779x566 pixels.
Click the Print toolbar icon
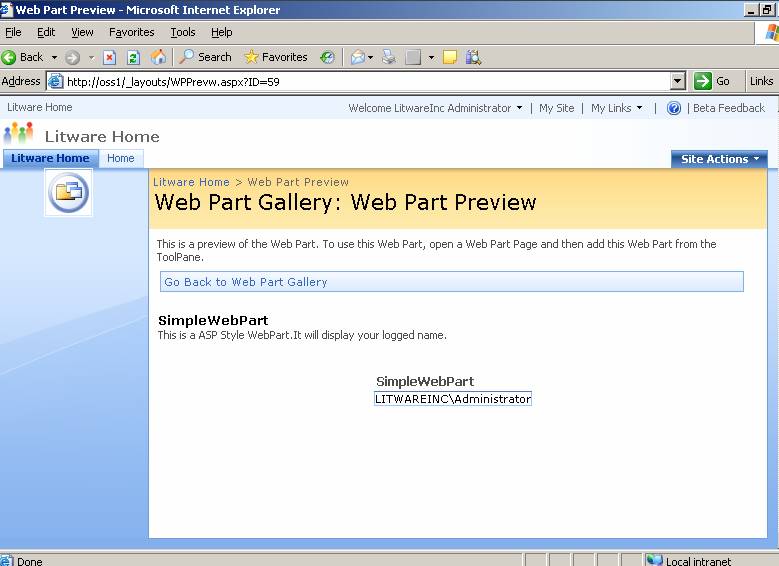coord(389,58)
